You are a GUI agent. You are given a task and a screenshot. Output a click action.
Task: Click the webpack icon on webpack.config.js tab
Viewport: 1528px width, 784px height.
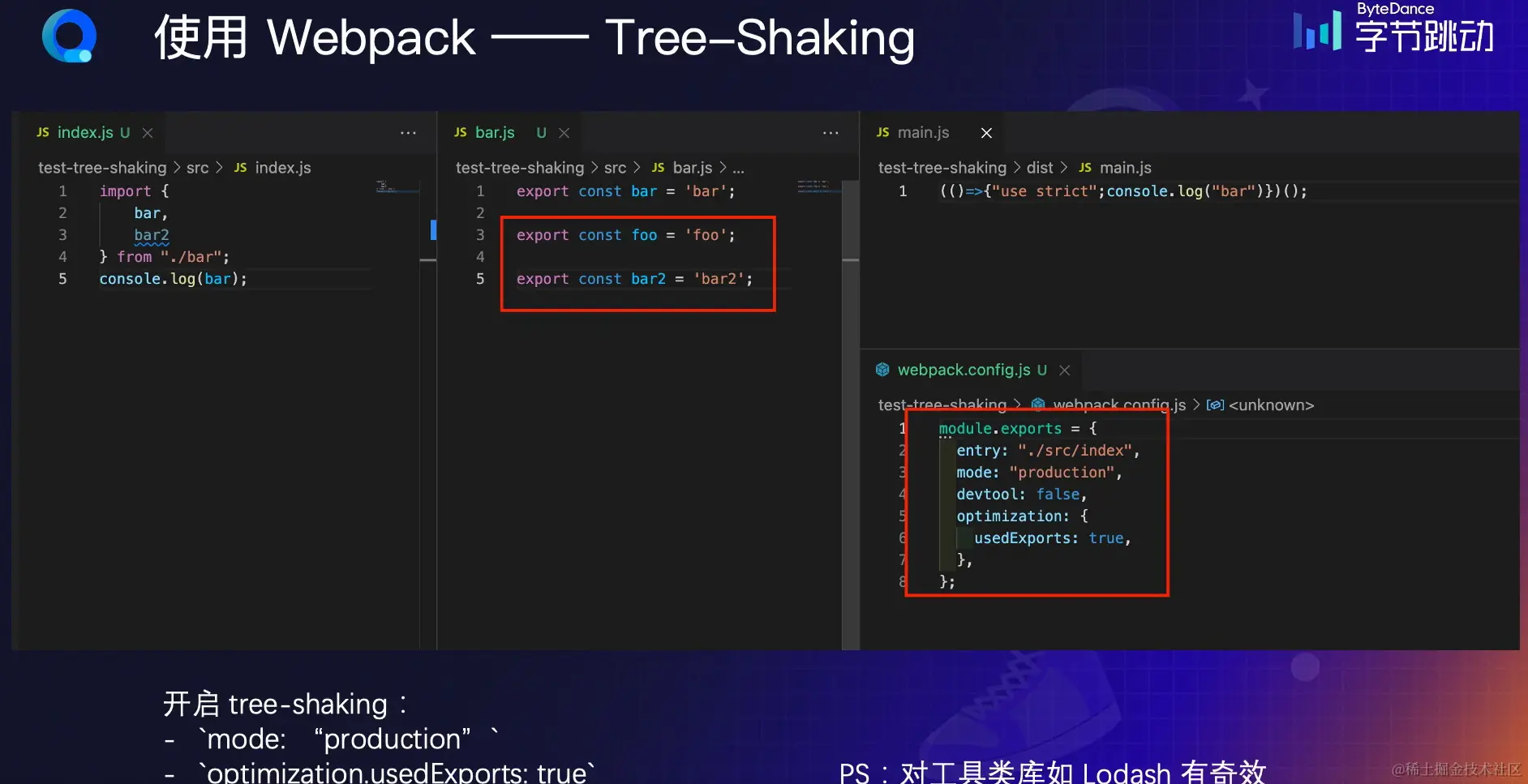coord(882,370)
